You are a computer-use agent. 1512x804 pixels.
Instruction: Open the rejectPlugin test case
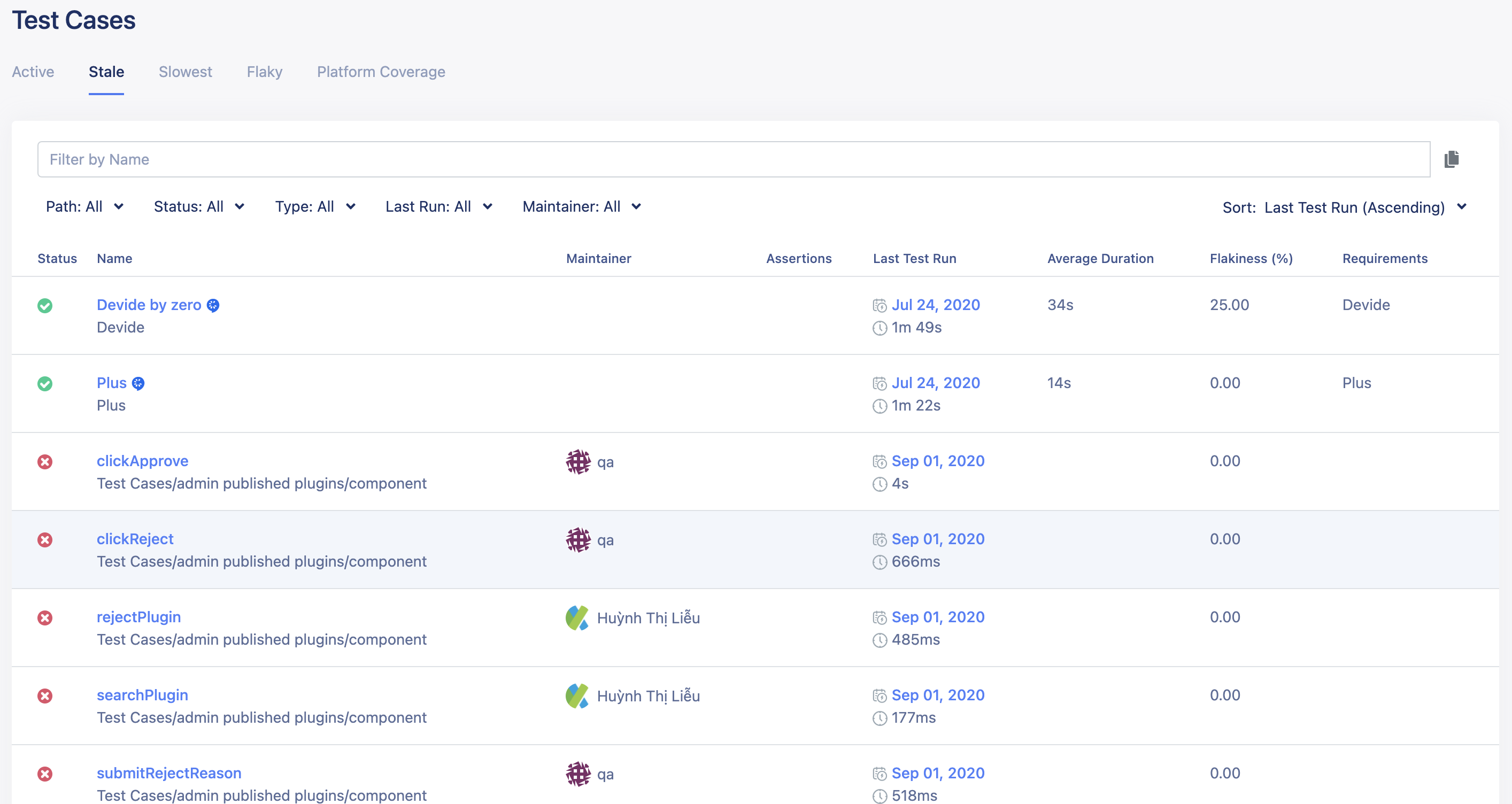coord(138,617)
